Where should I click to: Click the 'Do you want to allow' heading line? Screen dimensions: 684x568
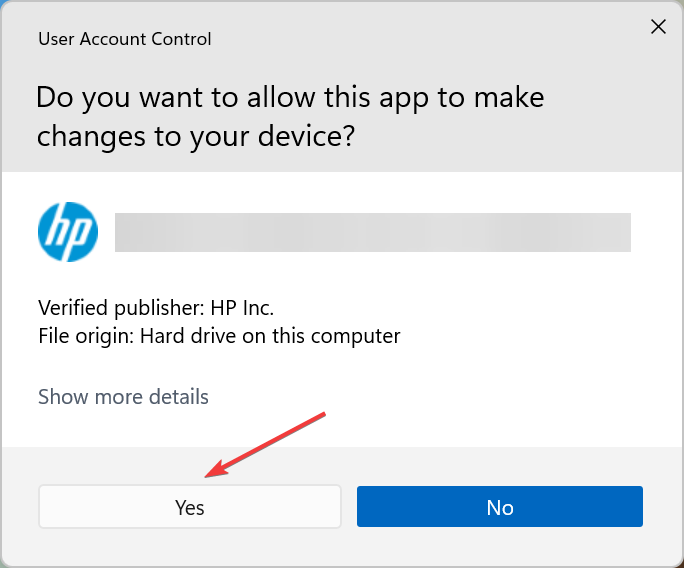tap(290, 98)
